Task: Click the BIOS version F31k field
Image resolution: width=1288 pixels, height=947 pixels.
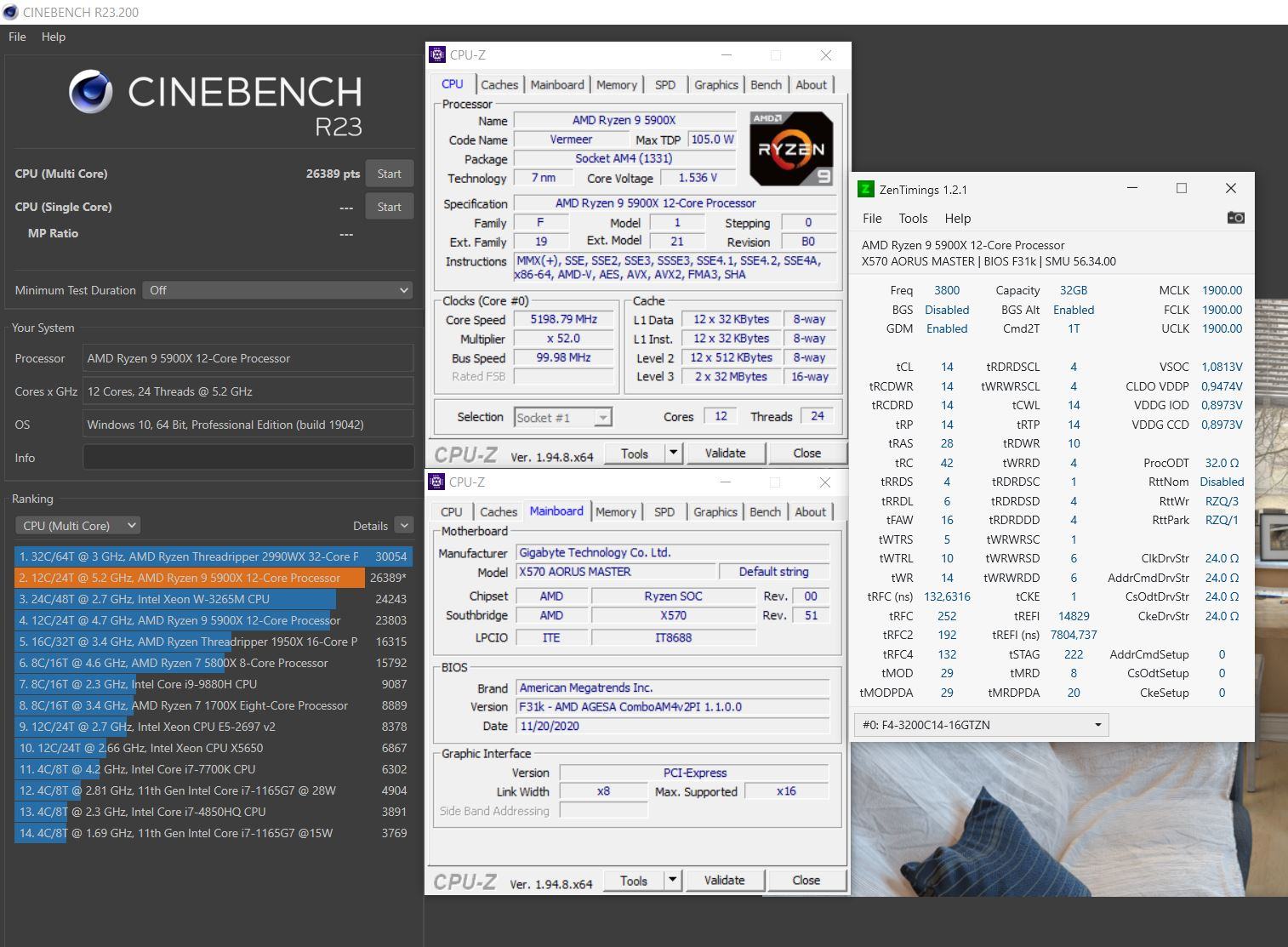Action: click(673, 707)
